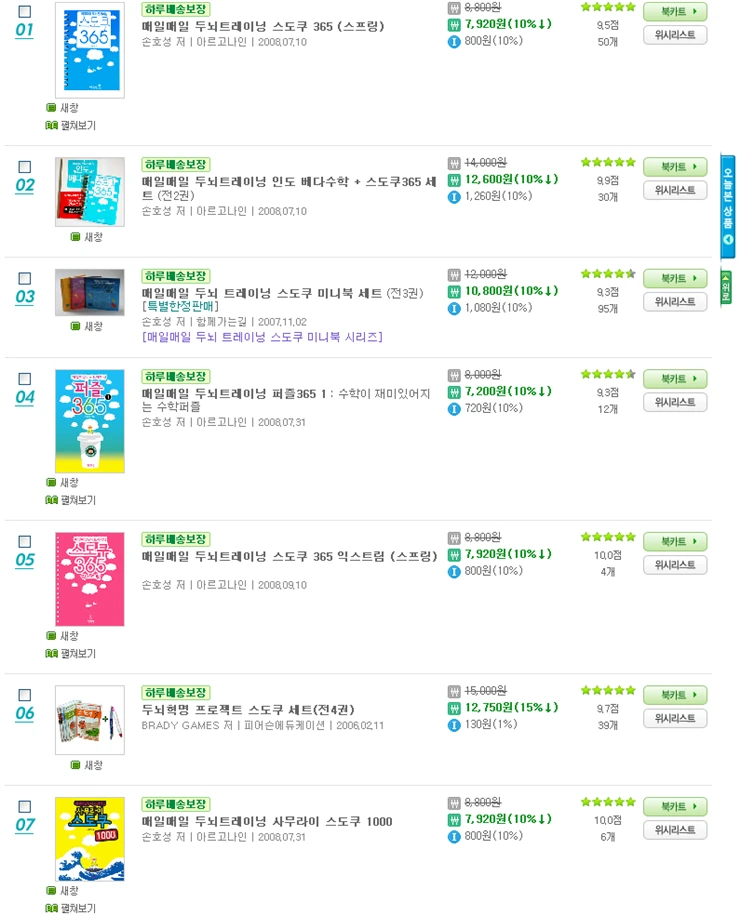Screen dimensions: 740x915
Task: Click 새창 icon beneath book 03 thumbnail
Action: click(x=75, y=326)
